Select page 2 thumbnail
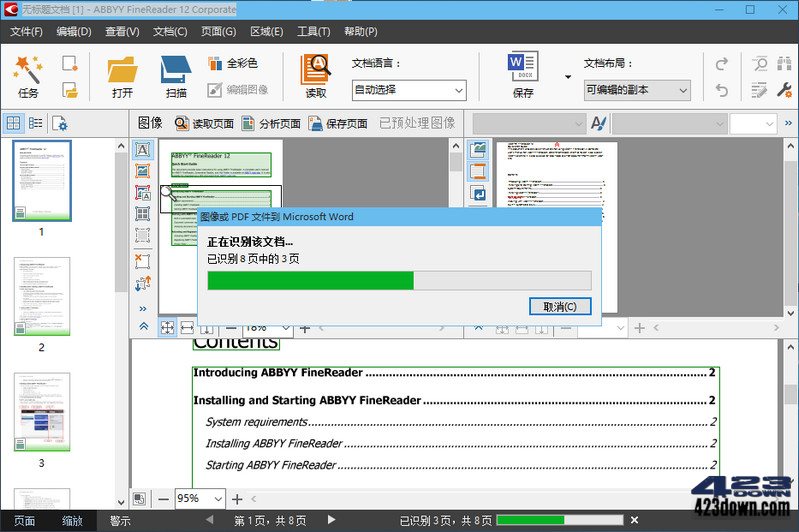The height and width of the screenshot is (532, 799). pos(42,296)
